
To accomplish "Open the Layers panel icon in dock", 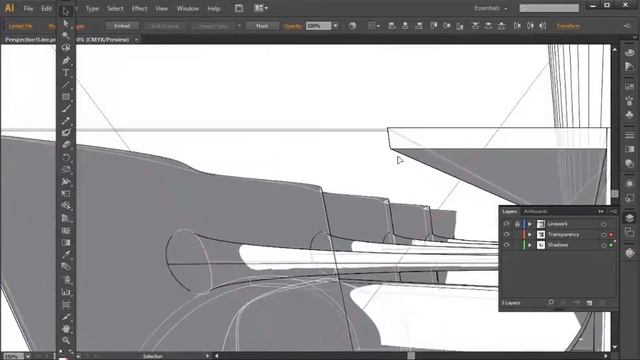I will [x=629, y=218].
